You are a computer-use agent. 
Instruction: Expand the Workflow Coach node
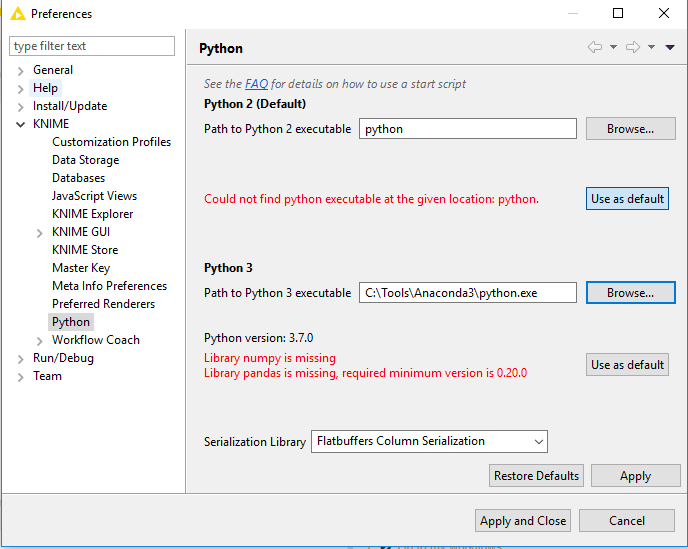[x=39, y=341]
